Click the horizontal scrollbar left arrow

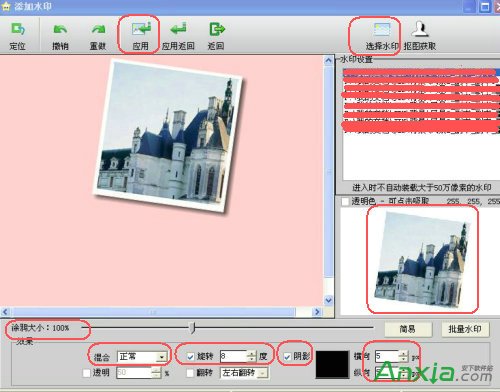tap(5, 312)
